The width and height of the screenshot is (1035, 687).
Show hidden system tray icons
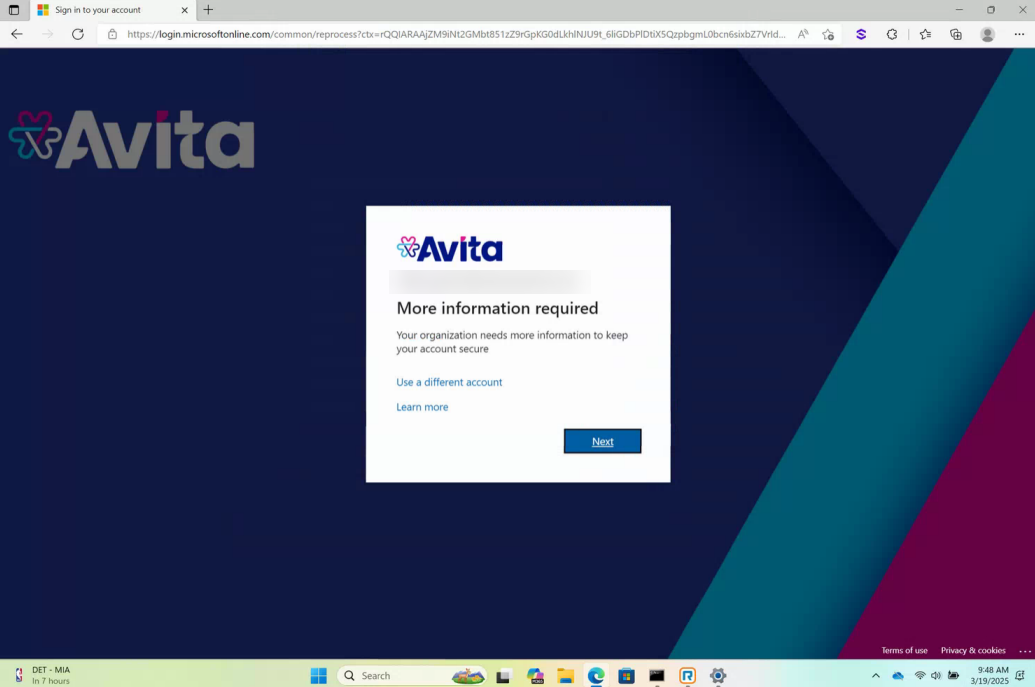pos(875,675)
